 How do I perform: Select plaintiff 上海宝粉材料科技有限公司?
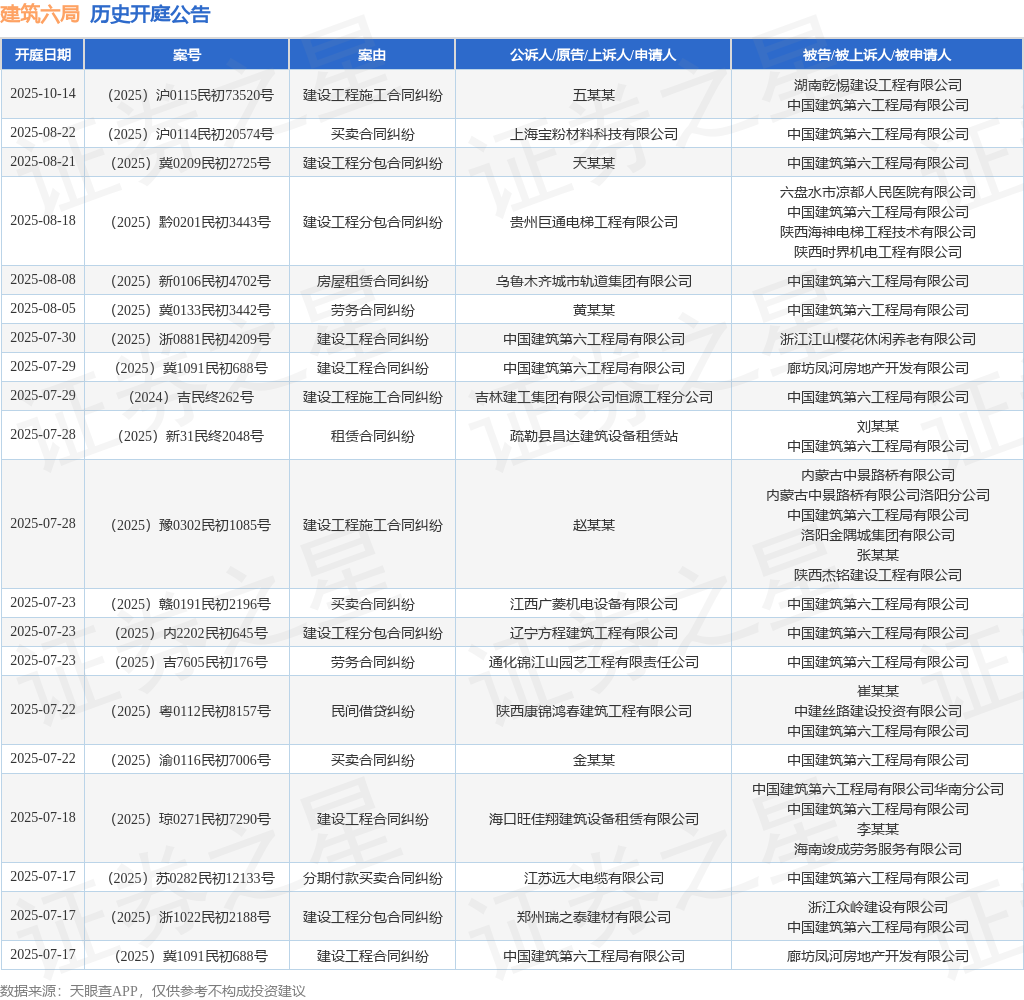point(594,135)
